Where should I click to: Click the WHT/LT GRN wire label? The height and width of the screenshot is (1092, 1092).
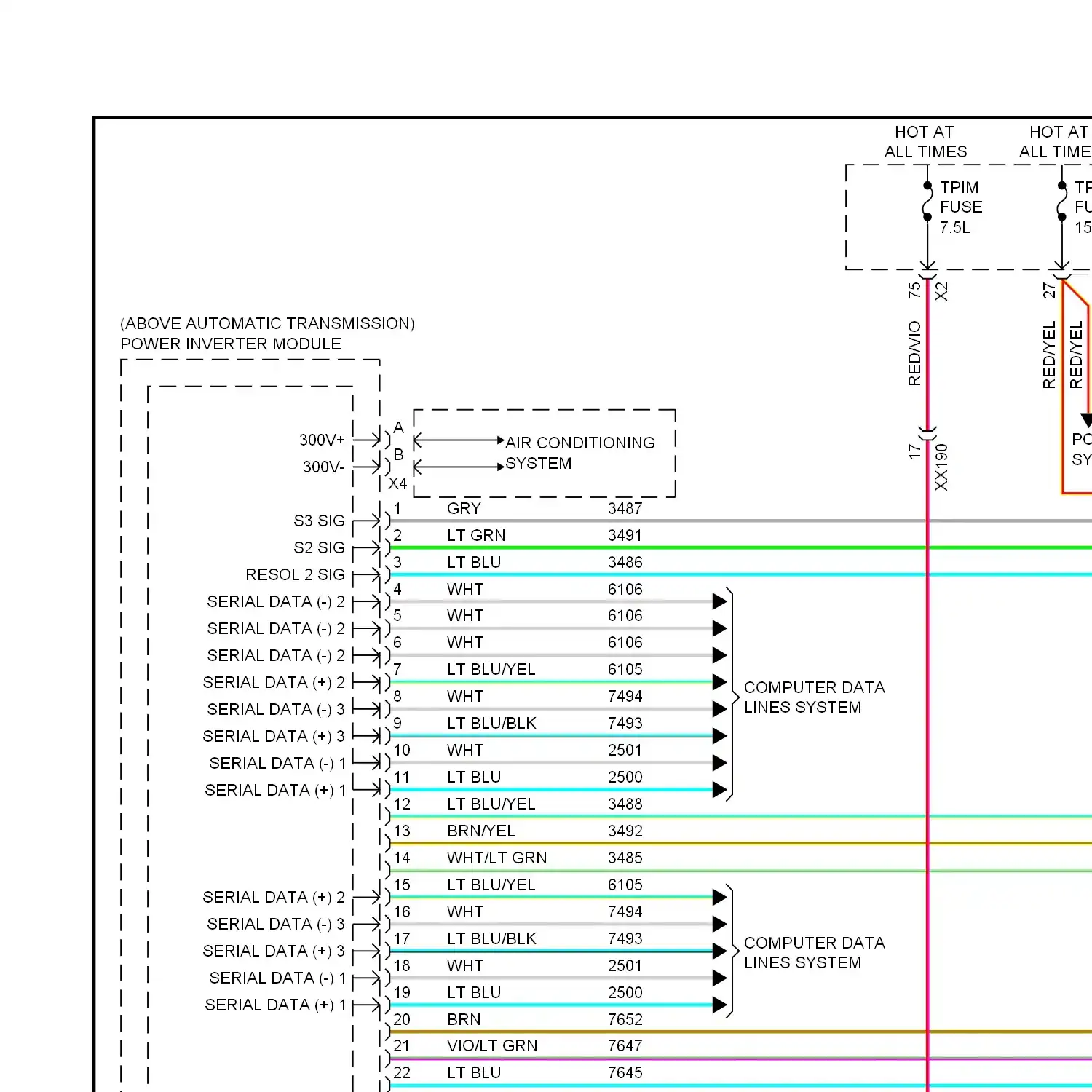pos(497,858)
